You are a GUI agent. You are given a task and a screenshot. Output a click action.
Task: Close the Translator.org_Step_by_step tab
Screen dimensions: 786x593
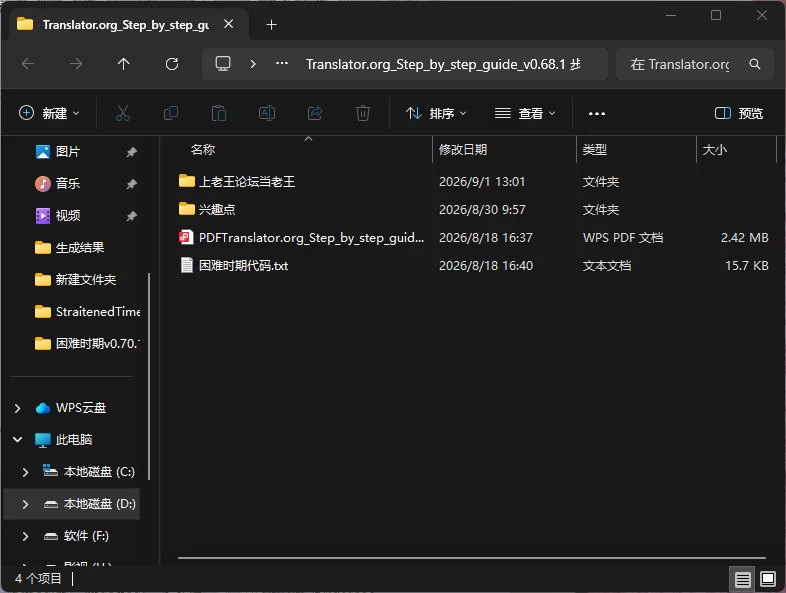[229, 24]
